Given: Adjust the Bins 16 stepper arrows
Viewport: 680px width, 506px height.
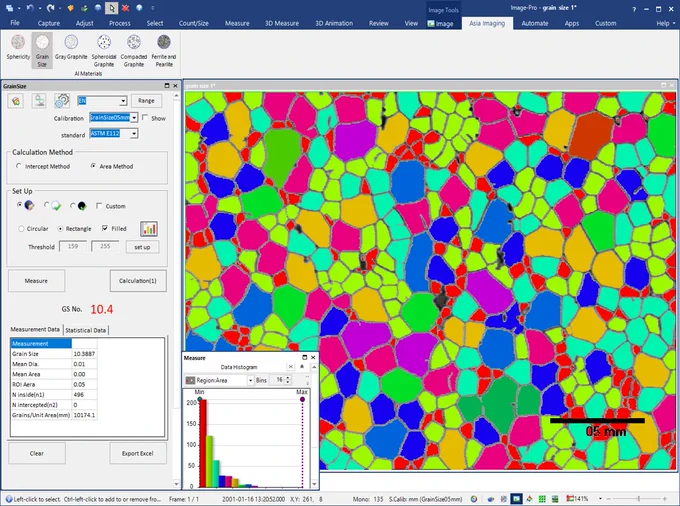Looking at the screenshot, I should 287,380.
